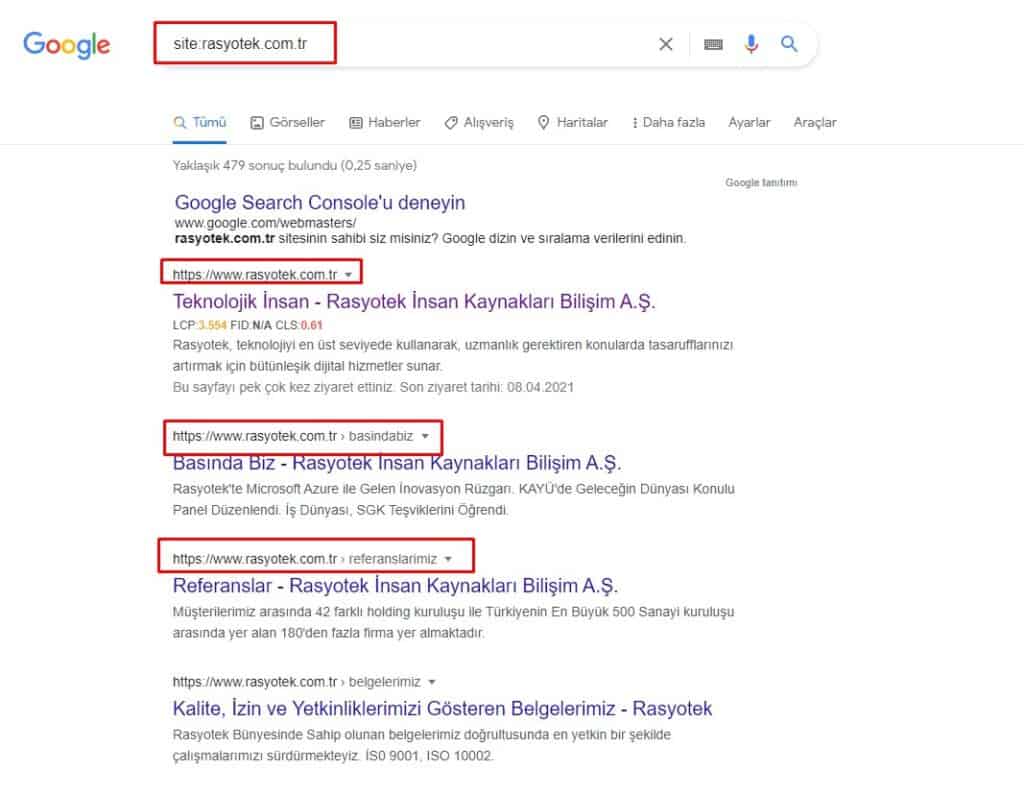Click the Haritalar map pin icon
The width and height of the screenshot is (1024, 794).
tap(542, 121)
